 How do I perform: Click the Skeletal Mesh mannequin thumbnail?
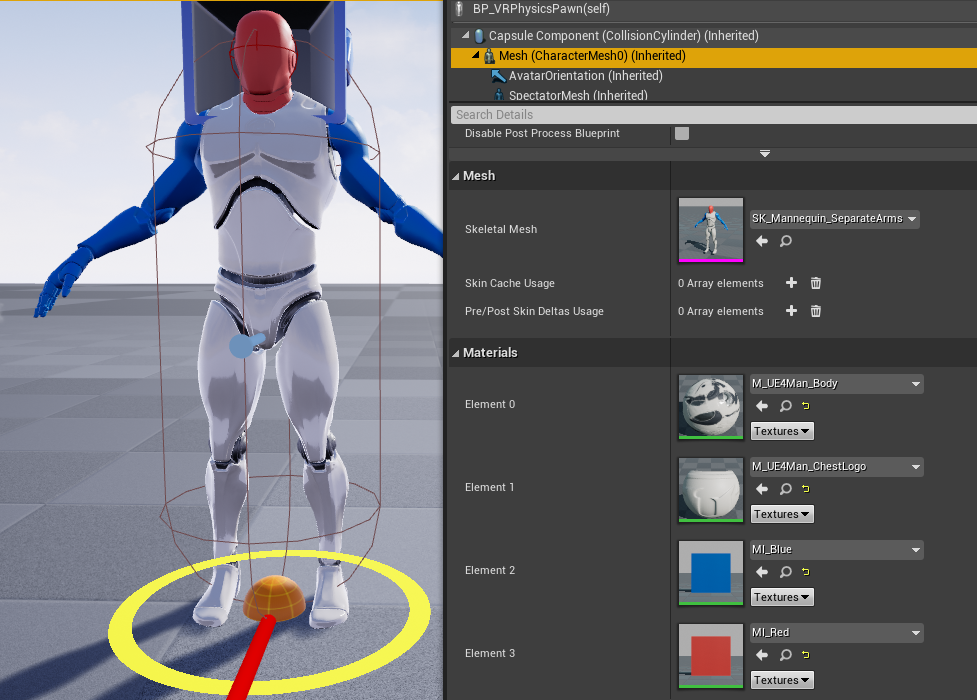pos(711,229)
